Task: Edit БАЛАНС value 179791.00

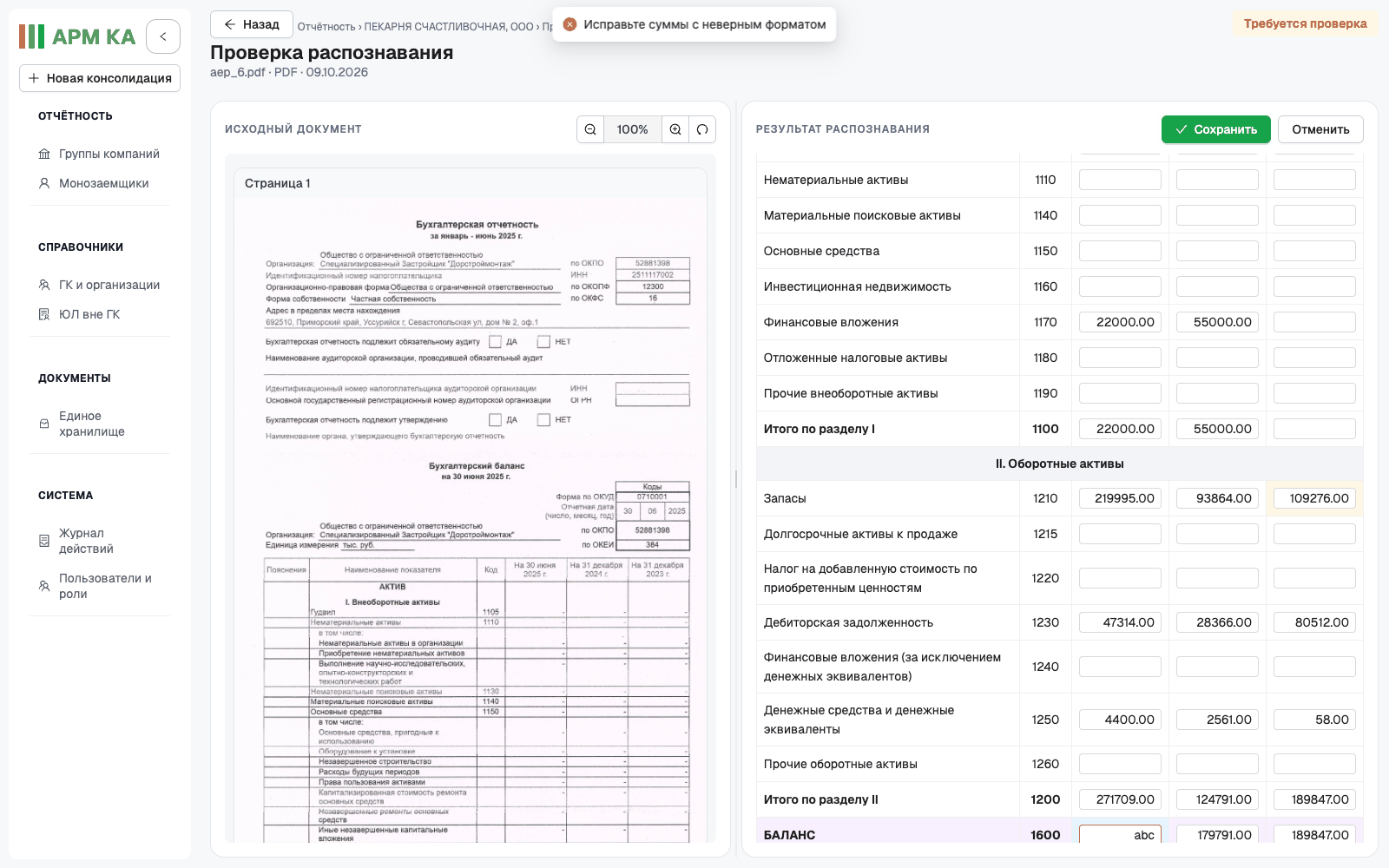Action: point(1217,835)
